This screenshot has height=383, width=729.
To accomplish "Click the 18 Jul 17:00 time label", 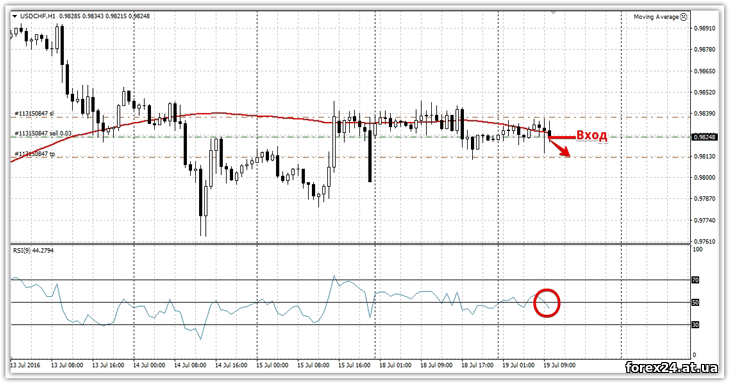I will (477, 365).
